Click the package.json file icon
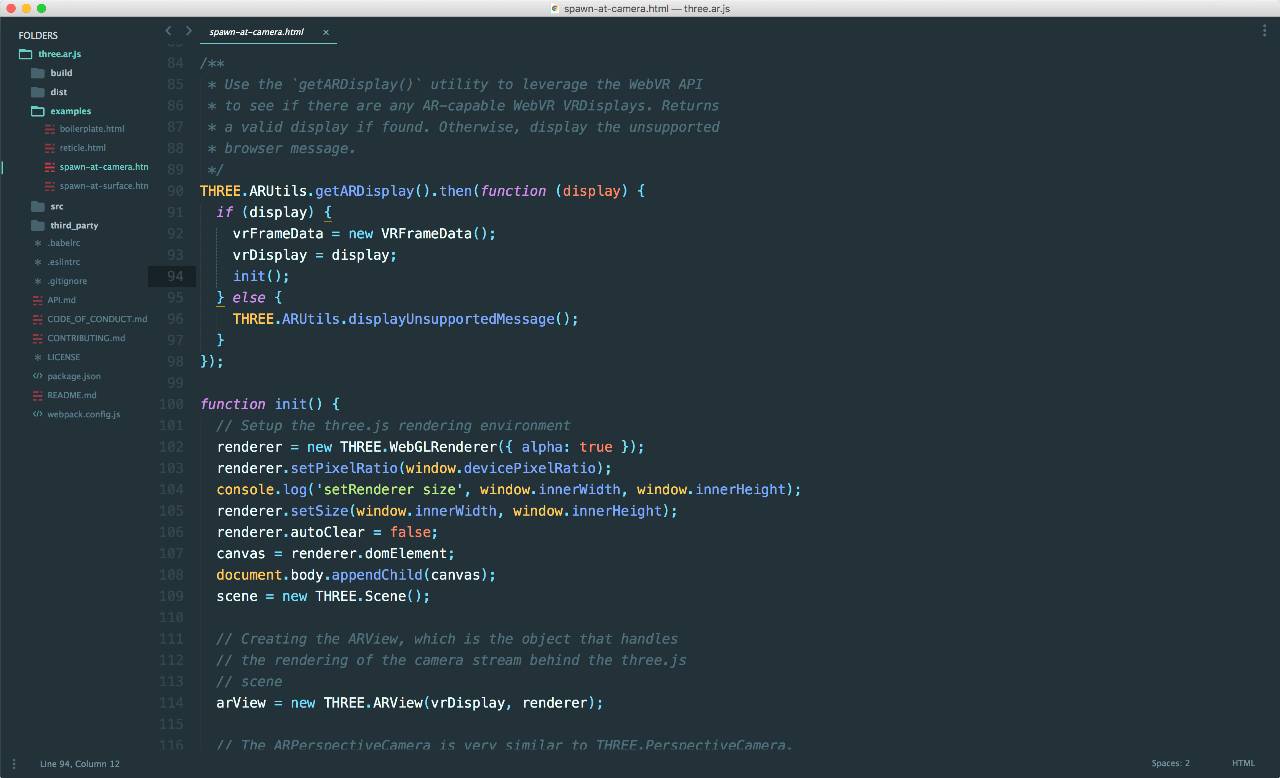Viewport: 1280px width, 778px height. click(x=38, y=376)
